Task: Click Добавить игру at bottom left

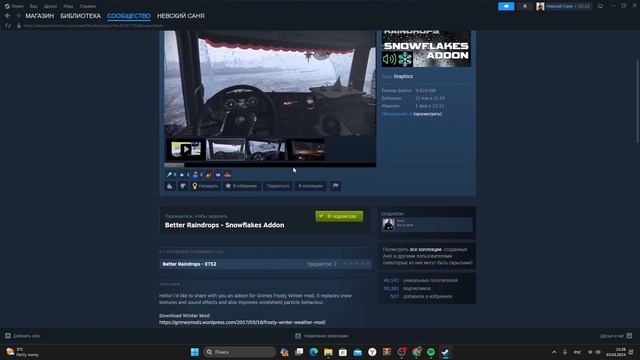Action: [x=23, y=336]
